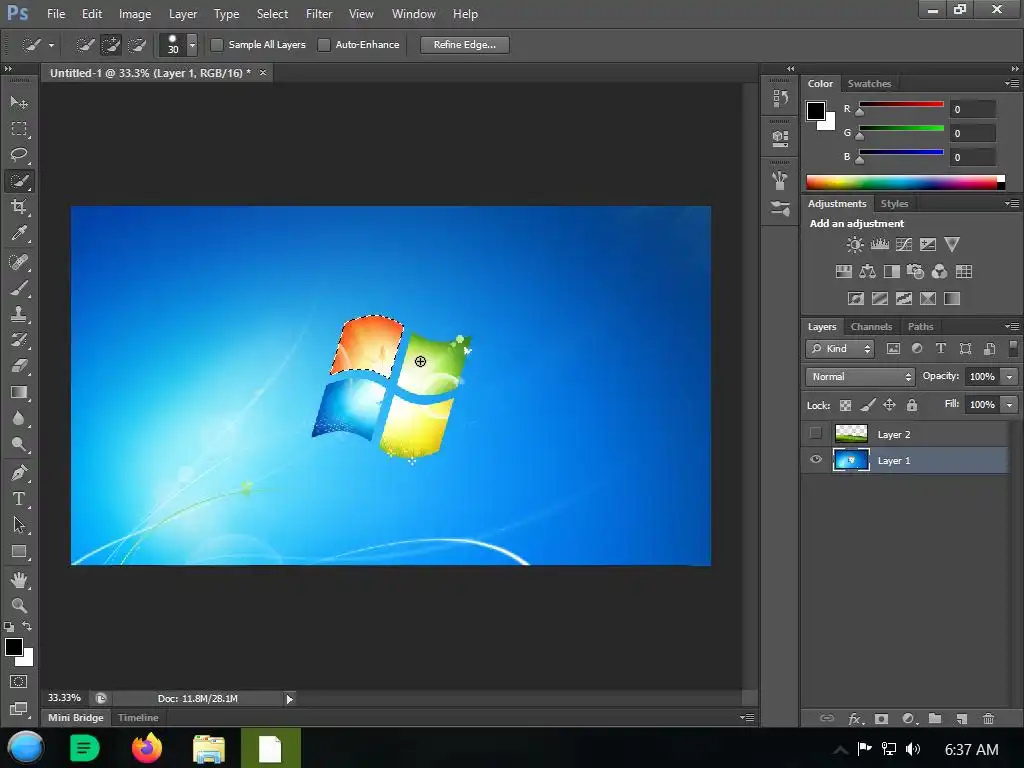This screenshot has width=1024, height=768.
Task: Enable Sample All Layers checkbox
Action: [x=217, y=44]
